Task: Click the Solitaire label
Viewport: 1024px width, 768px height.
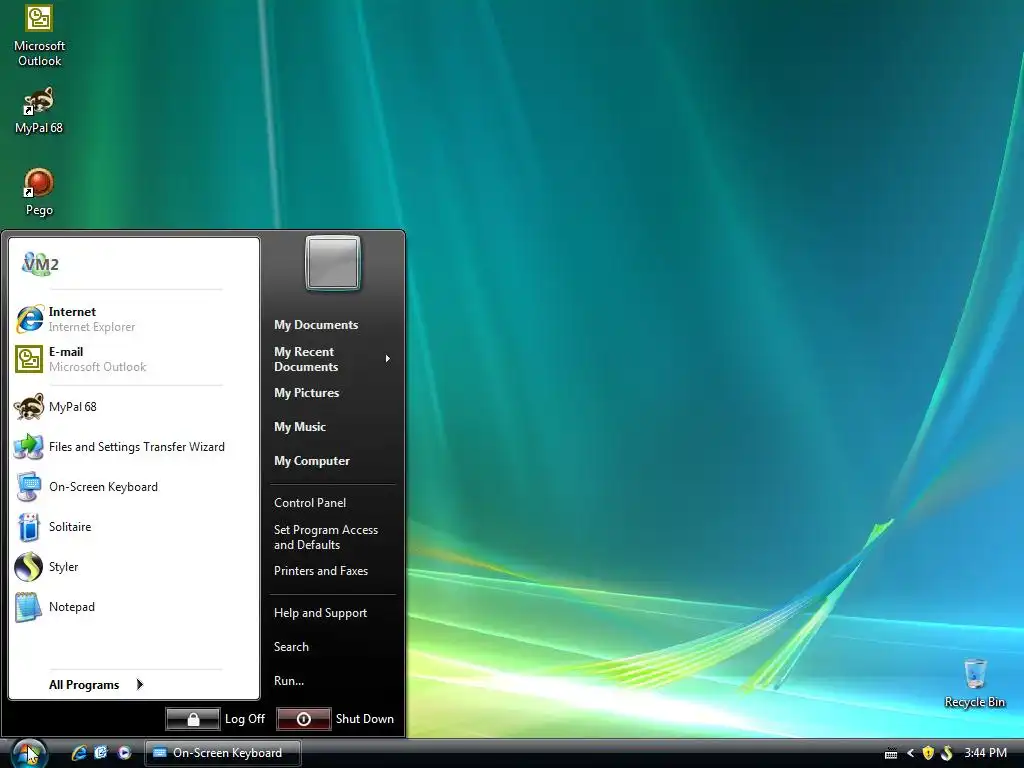Action: [x=70, y=526]
